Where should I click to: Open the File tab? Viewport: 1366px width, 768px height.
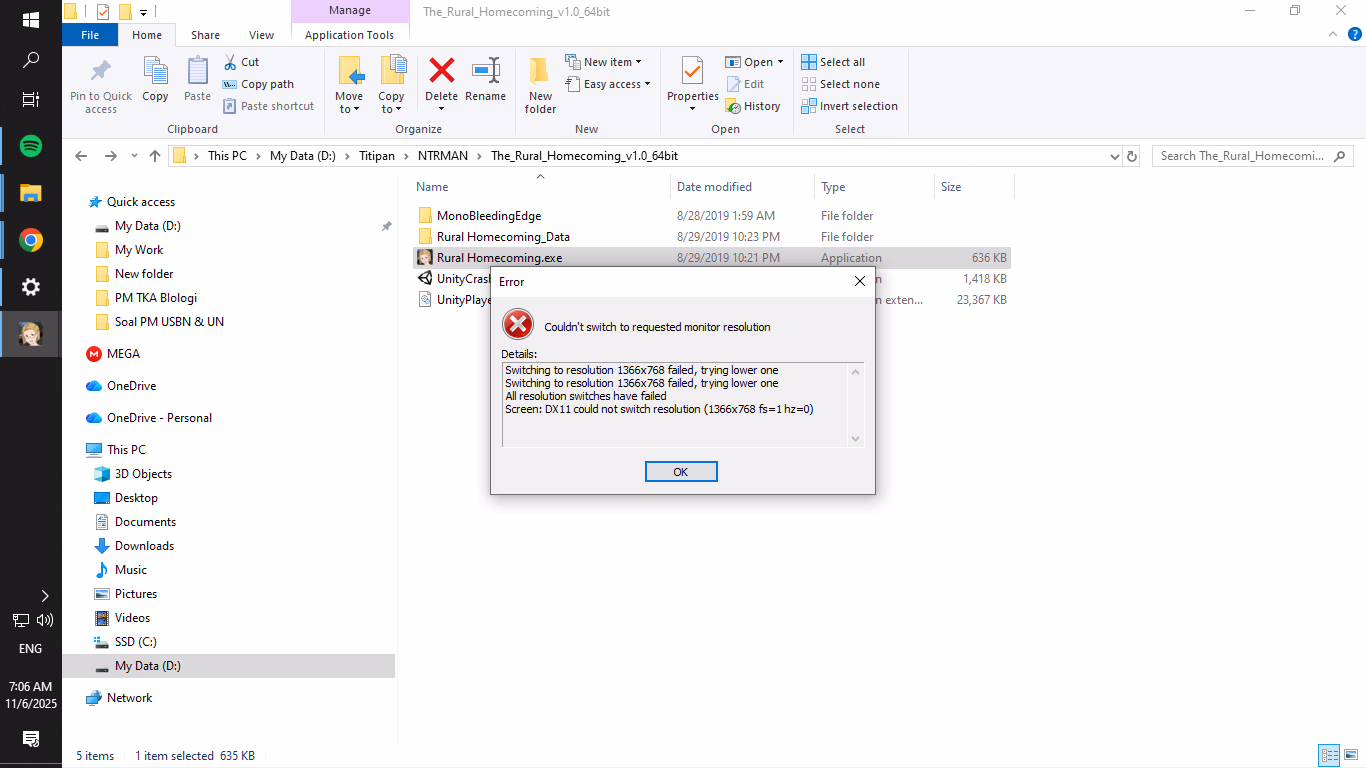90,35
